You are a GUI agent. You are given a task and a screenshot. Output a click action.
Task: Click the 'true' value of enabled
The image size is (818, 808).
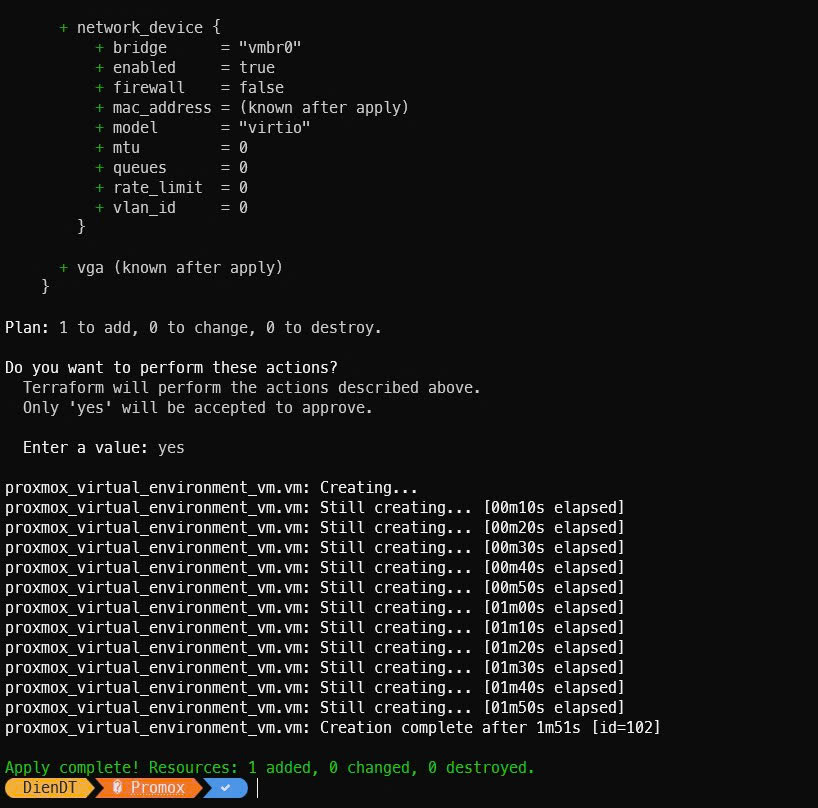[257, 67]
